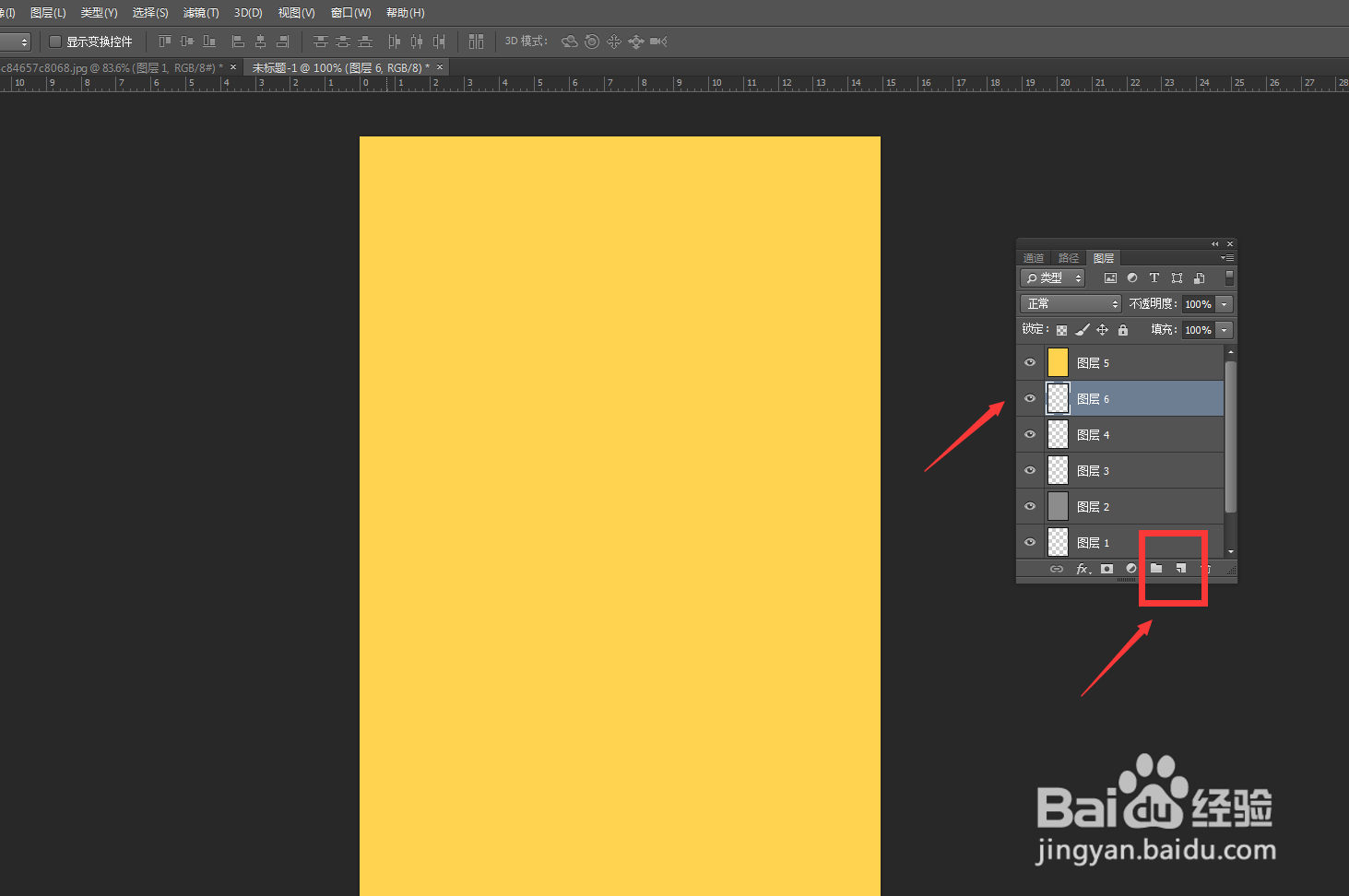Toggle lock all padlock icon
Viewport: 1349px width, 896px height.
(x=1123, y=330)
